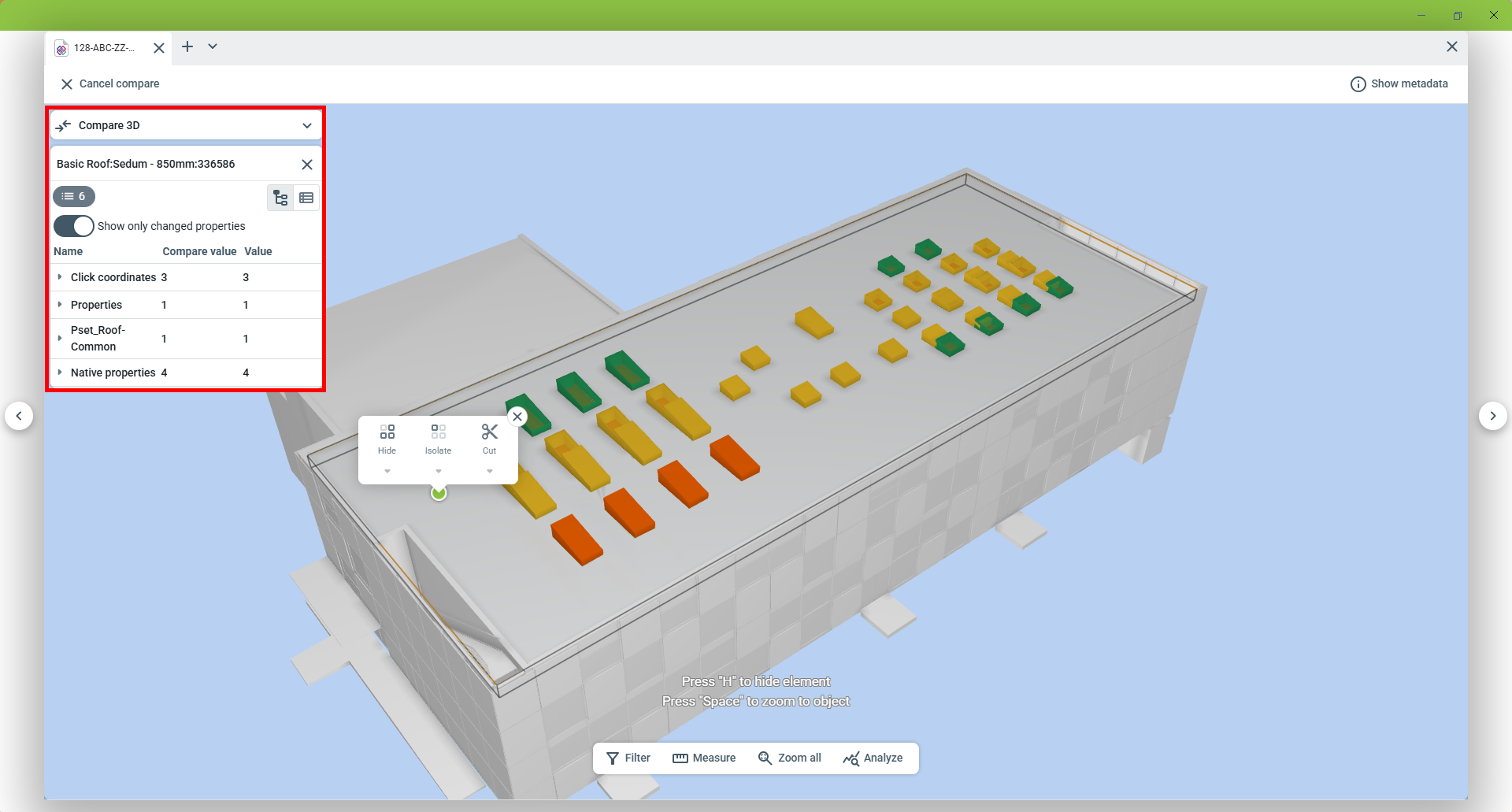
Task: Expand the Click coordinates row
Action: (x=60, y=277)
